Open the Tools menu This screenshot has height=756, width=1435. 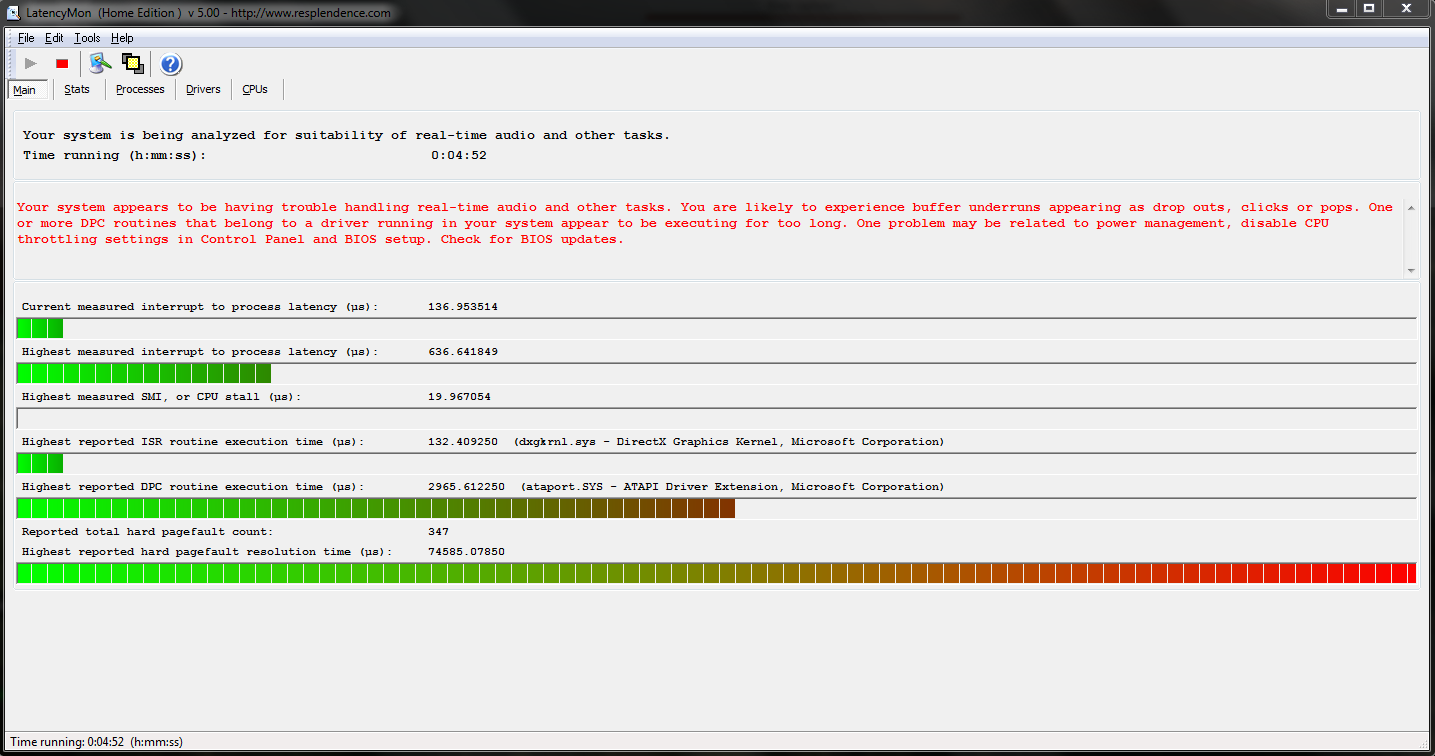pyautogui.click(x=87, y=38)
